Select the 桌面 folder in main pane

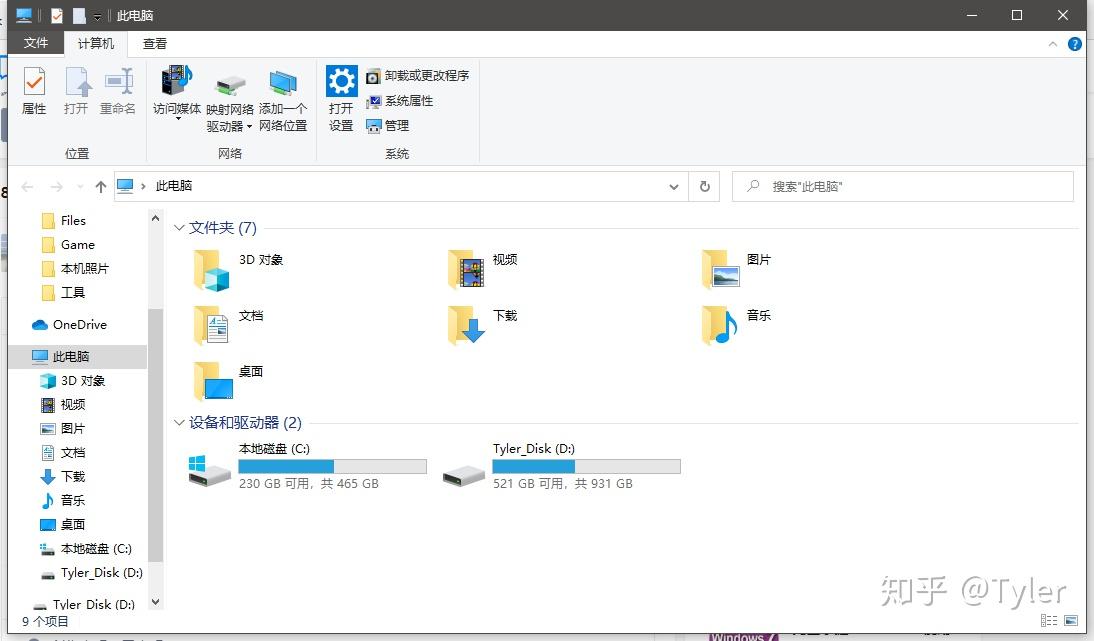tap(229, 382)
